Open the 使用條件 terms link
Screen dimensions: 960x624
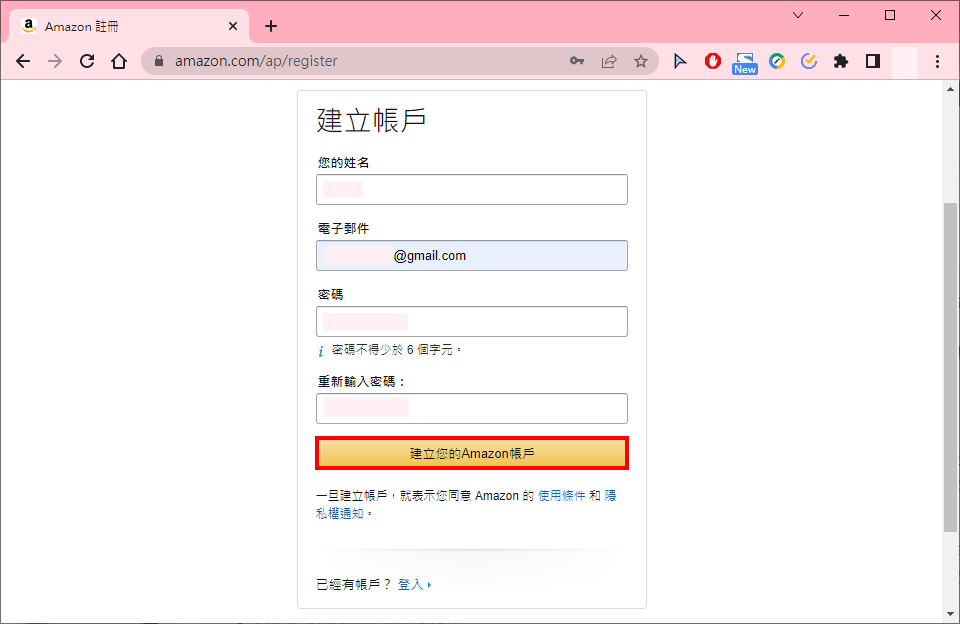(x=561, y=495)
